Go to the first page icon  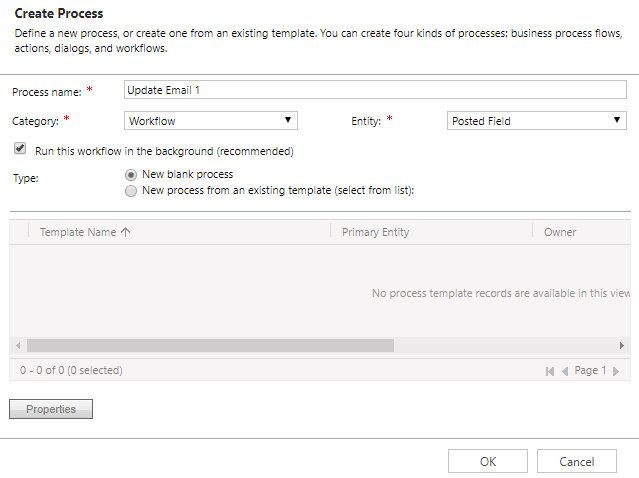point(550,371)
